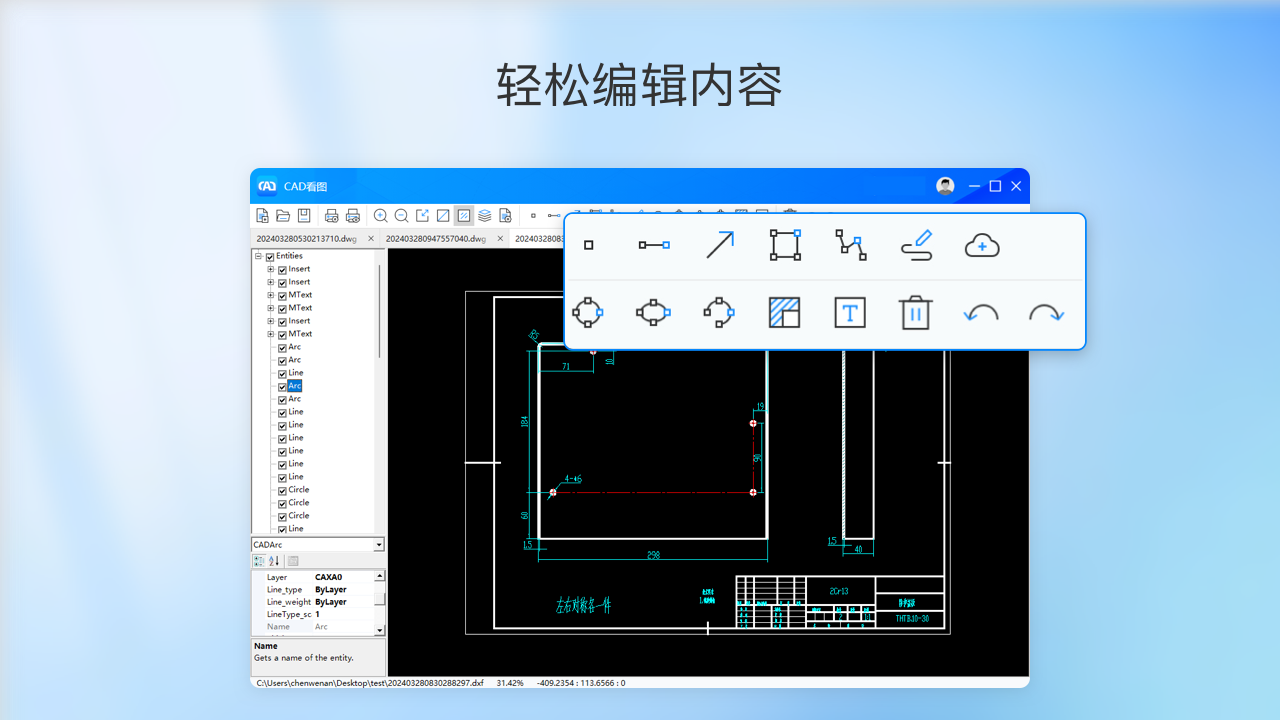Click the trash delete icon
Screen dimensions: 1280x720
pos(915,313)
